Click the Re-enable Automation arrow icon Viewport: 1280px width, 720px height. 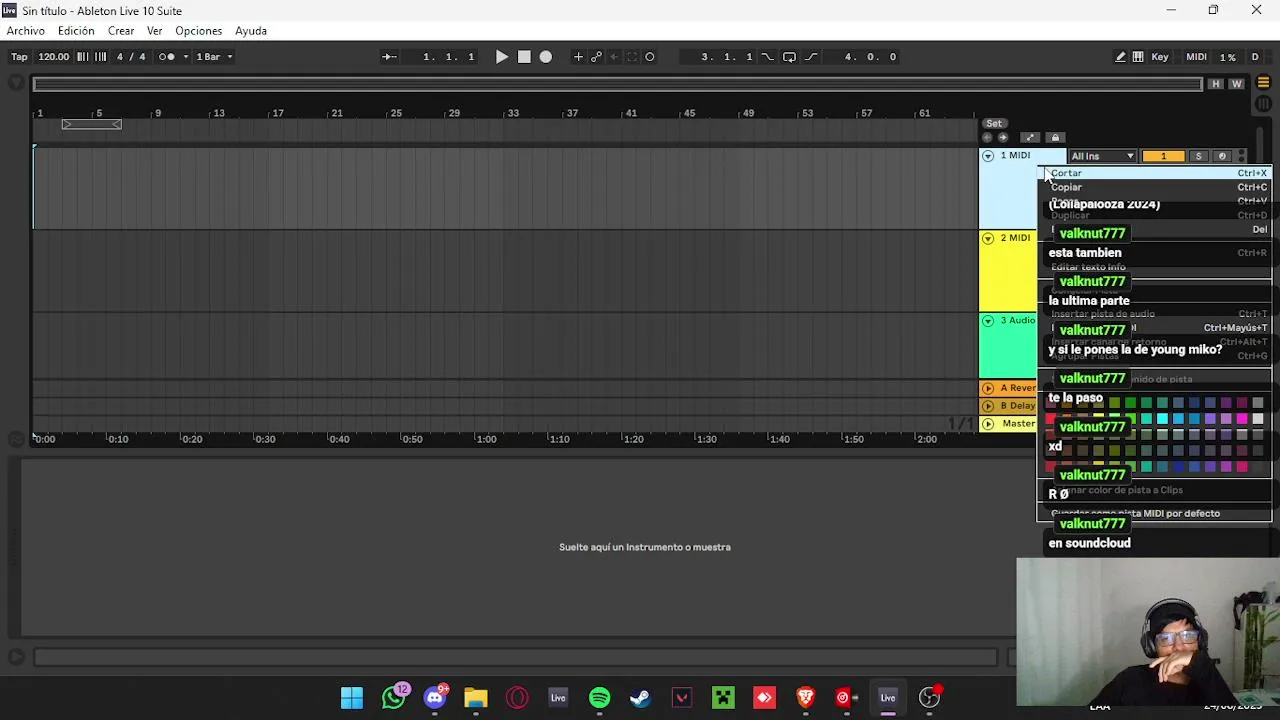tap(615, 57)
